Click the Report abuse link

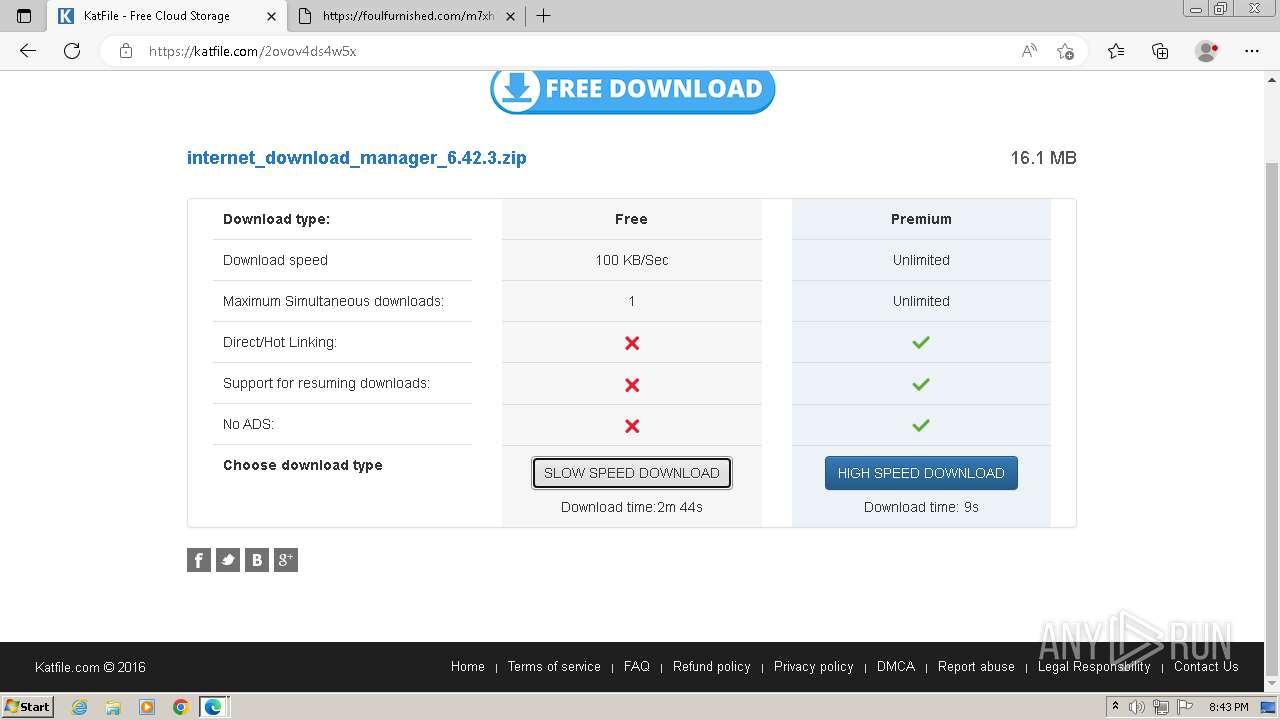[x=976, y=666]
